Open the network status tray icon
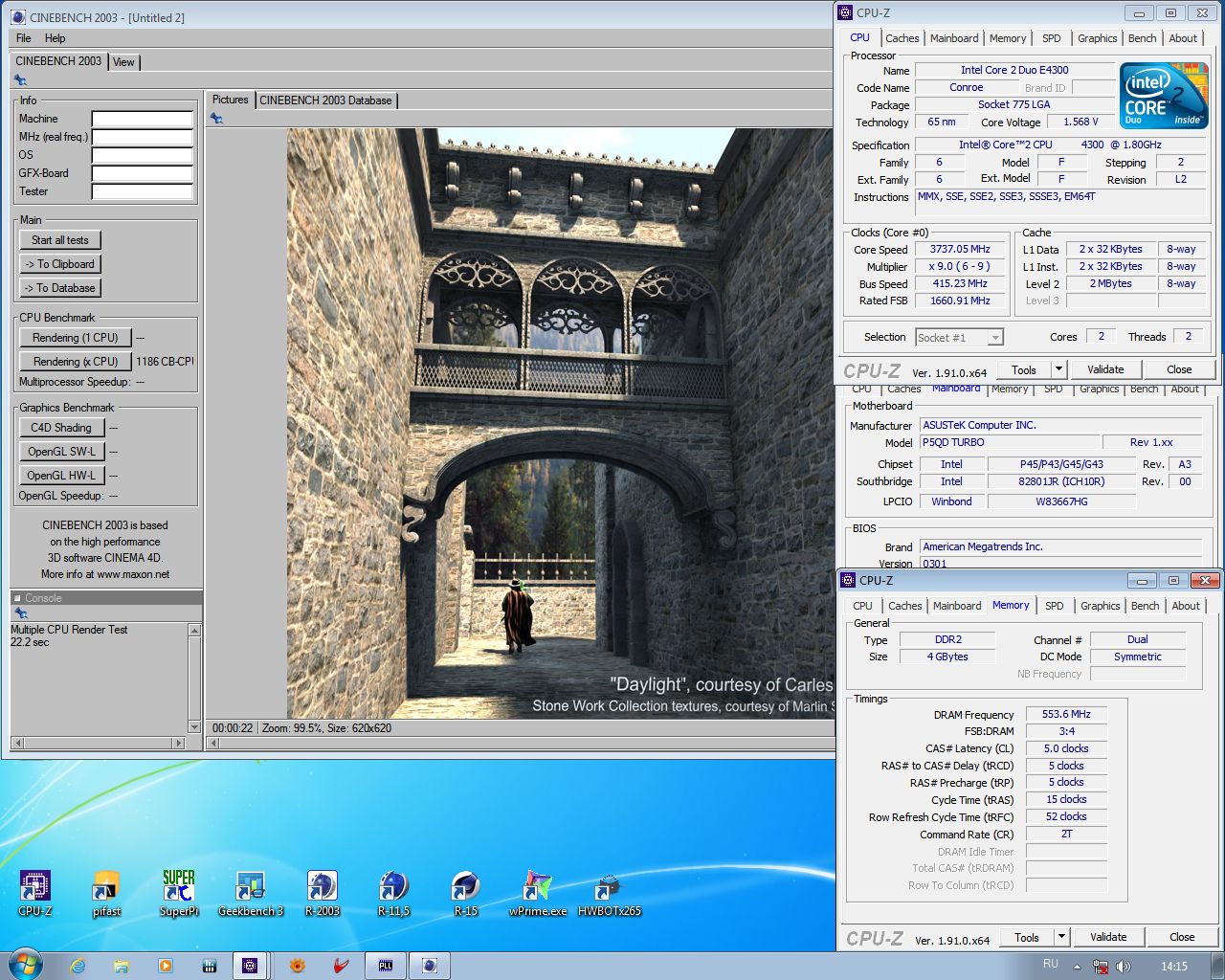Viewport: 1225px width, 980px height. tap(1101, 967)
